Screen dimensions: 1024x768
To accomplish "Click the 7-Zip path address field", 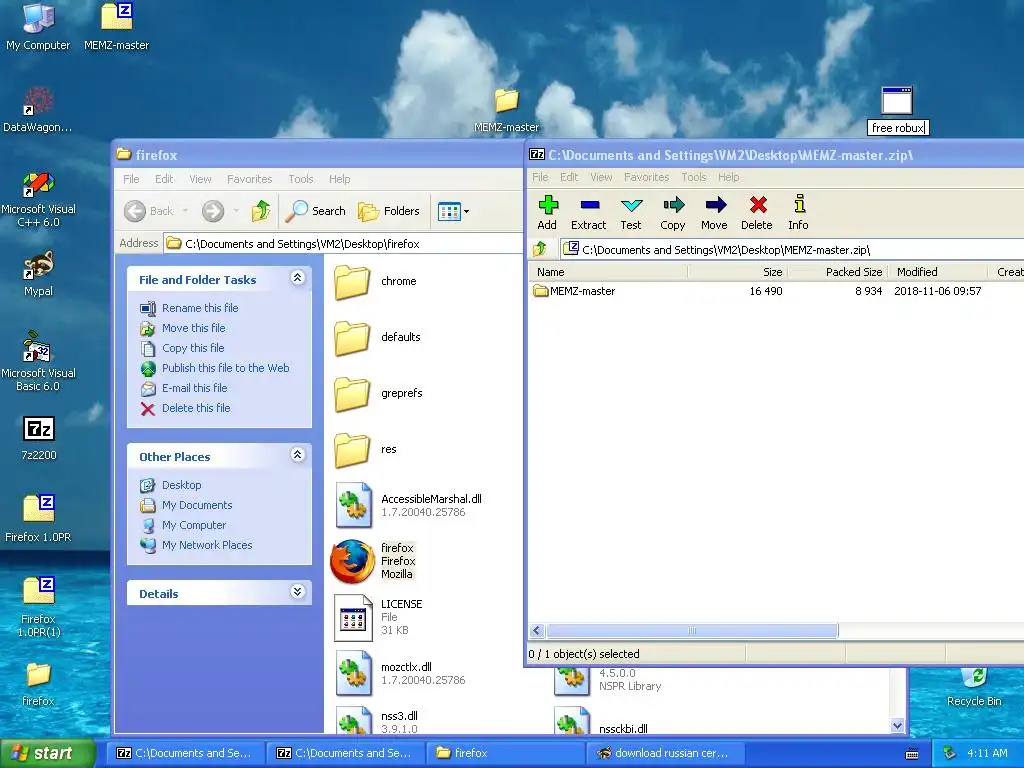I will tap(791, 249).
